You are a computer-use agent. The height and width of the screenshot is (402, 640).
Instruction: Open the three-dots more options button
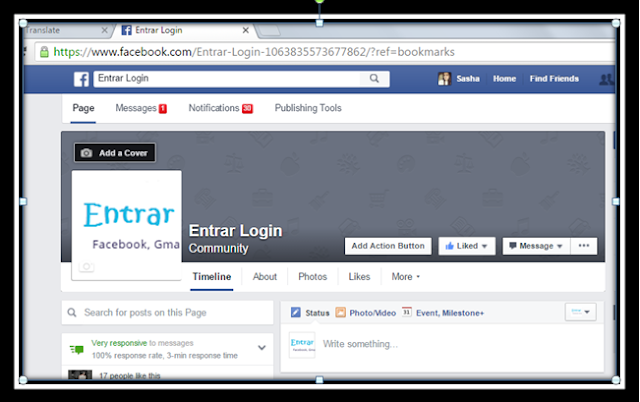(584, 246)
